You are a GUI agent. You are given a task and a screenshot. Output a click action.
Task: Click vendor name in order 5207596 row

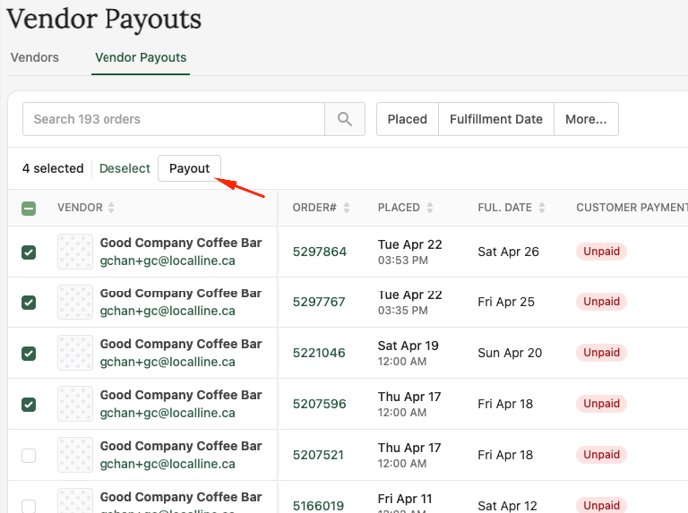[x=181, y=395]
